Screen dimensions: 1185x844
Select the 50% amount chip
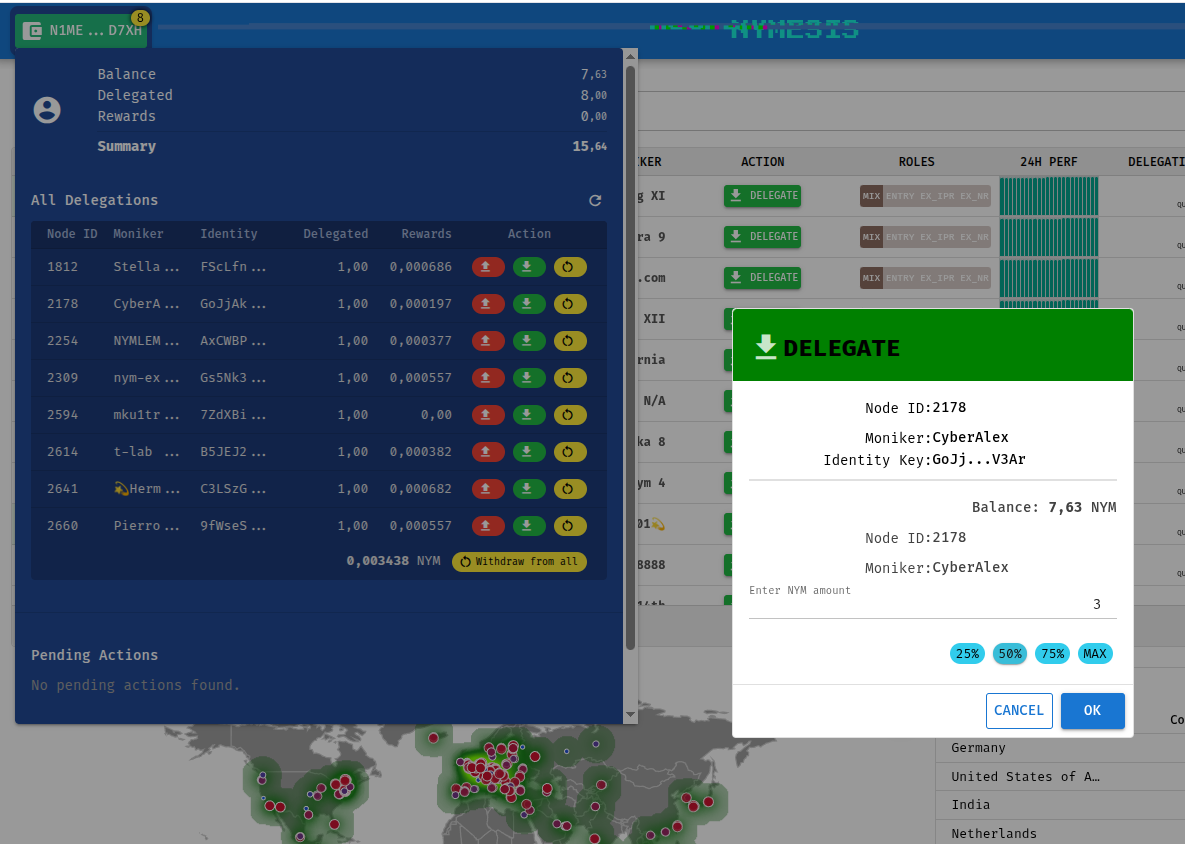click(x=1010, y=654)
